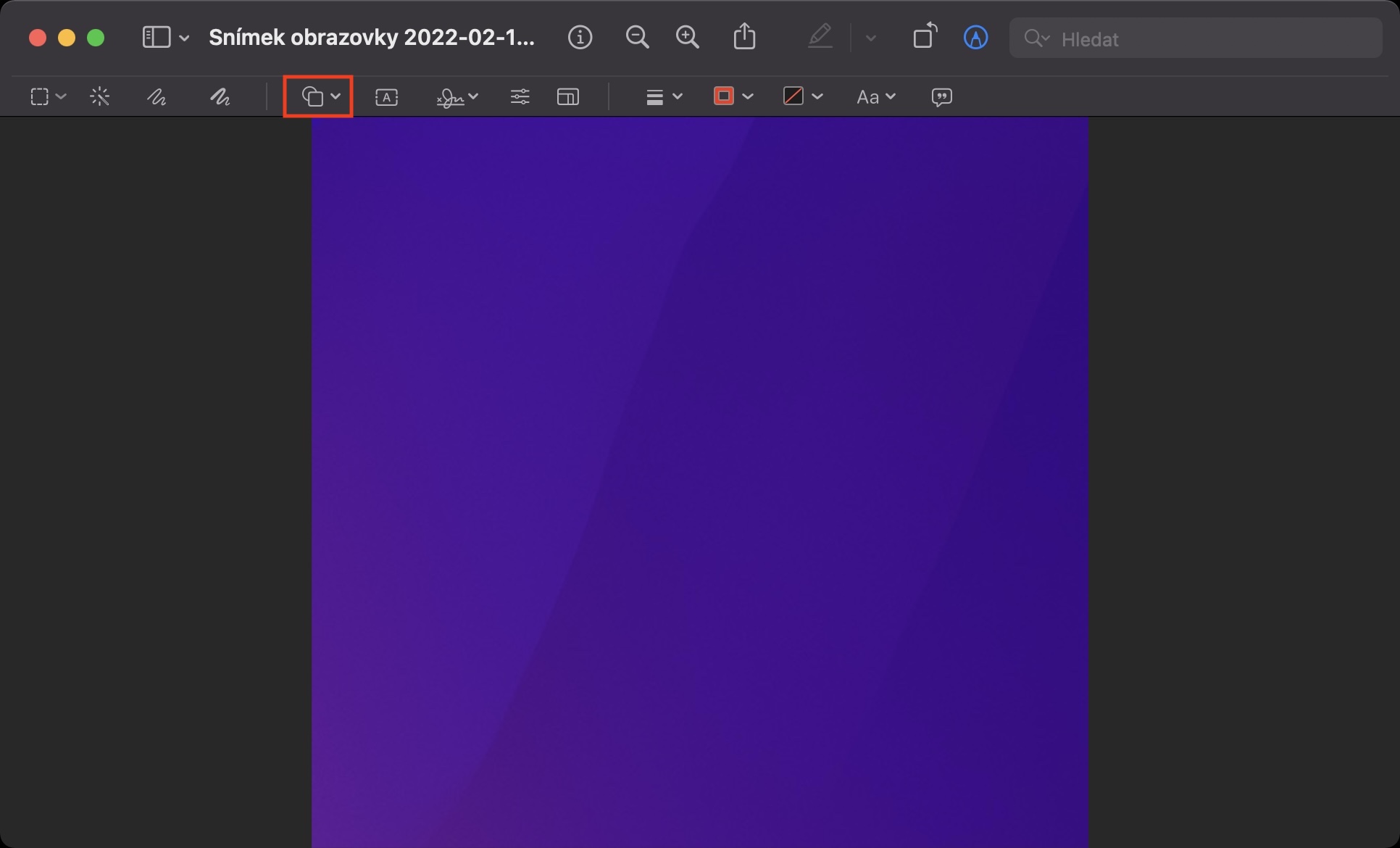Rotate the image with the rotate icon
1400x848 pixels.
(x=925, y=36)
